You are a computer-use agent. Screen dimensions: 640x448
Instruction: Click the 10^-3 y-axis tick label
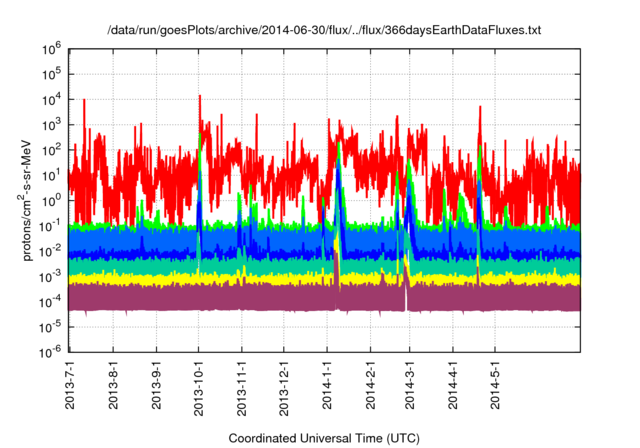(x=50, y=276)
